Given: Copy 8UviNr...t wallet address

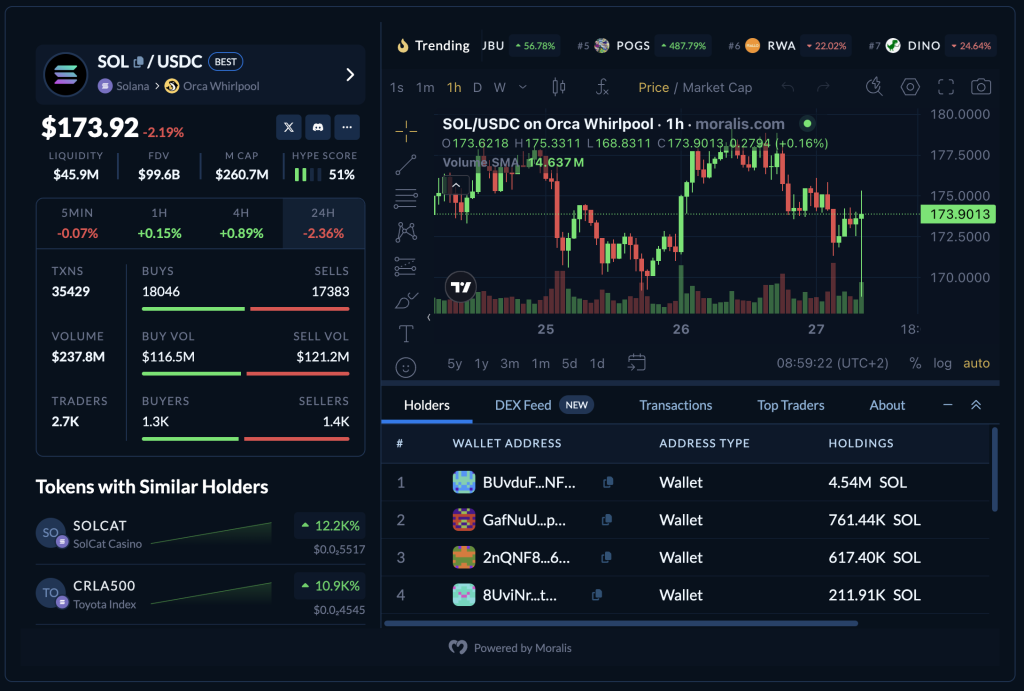Looking at the screenshot, I should [x=597, y=595].
